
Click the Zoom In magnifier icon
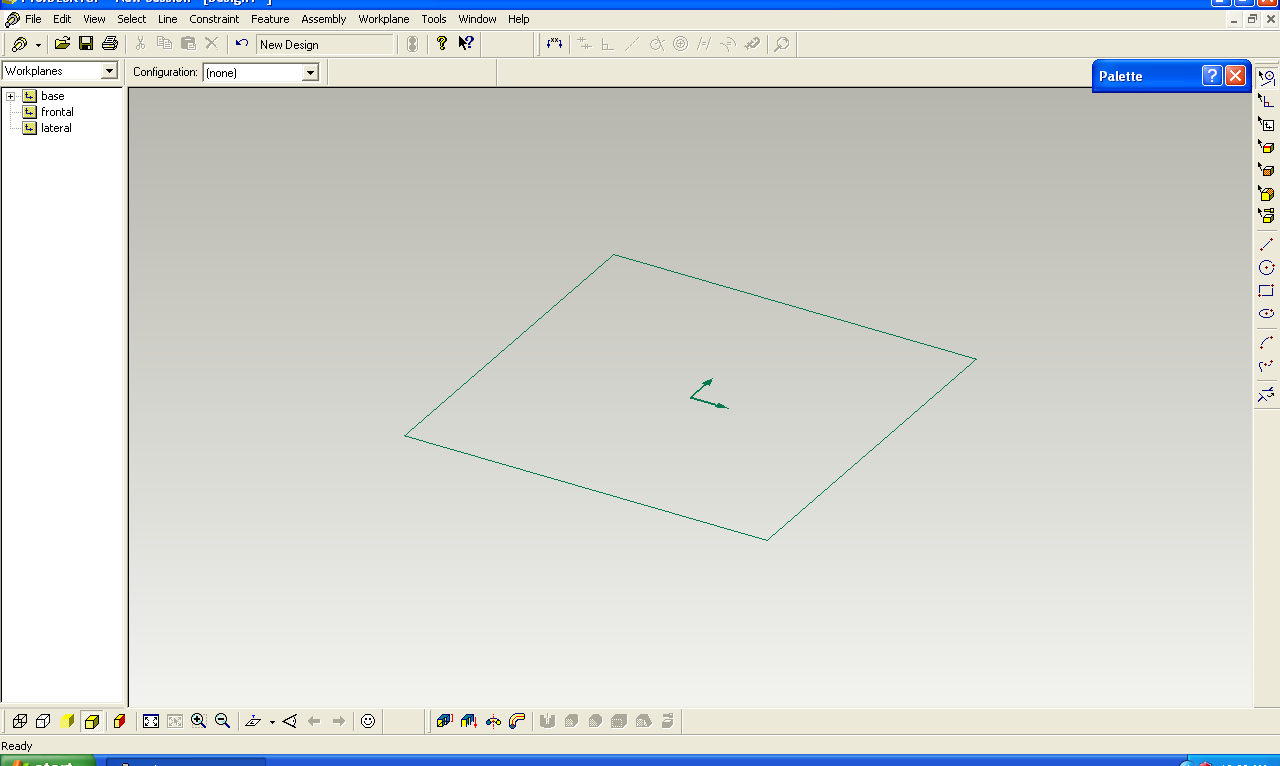click(199, 721)
